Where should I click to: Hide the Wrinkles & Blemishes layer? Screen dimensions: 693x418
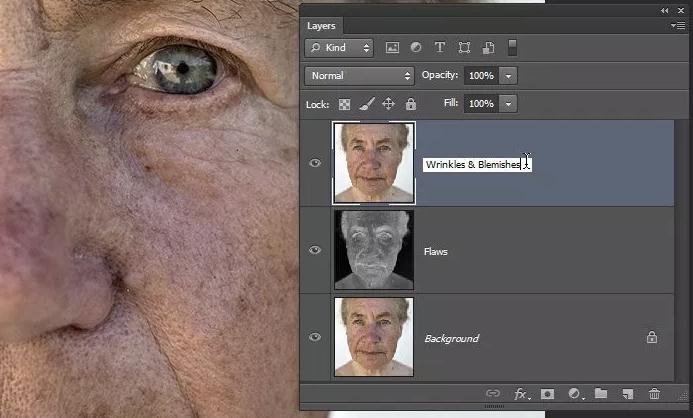tap(315, 163)
